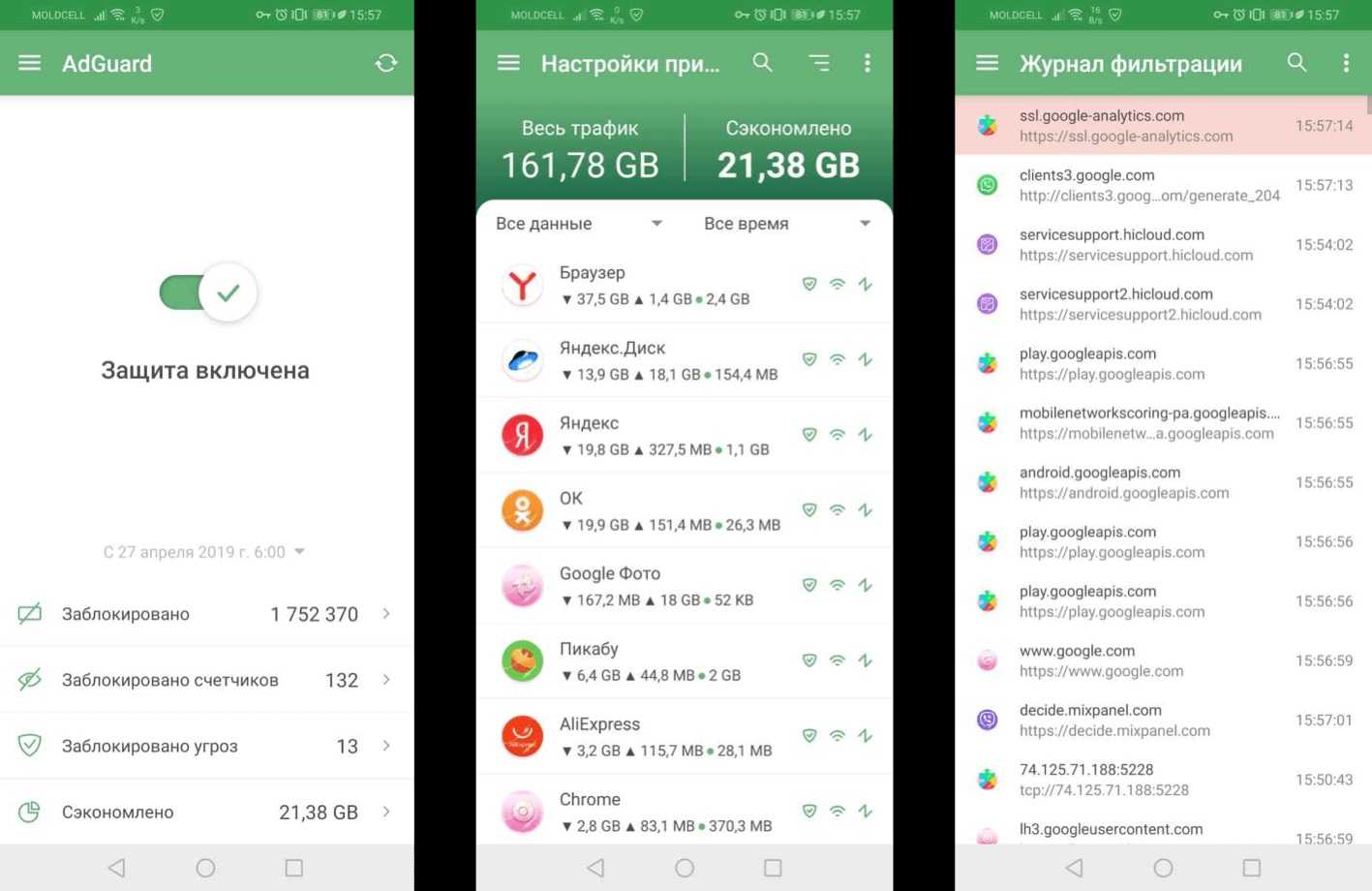Tap app icon beside decide.mixpanel.com entry

point(988,720)
